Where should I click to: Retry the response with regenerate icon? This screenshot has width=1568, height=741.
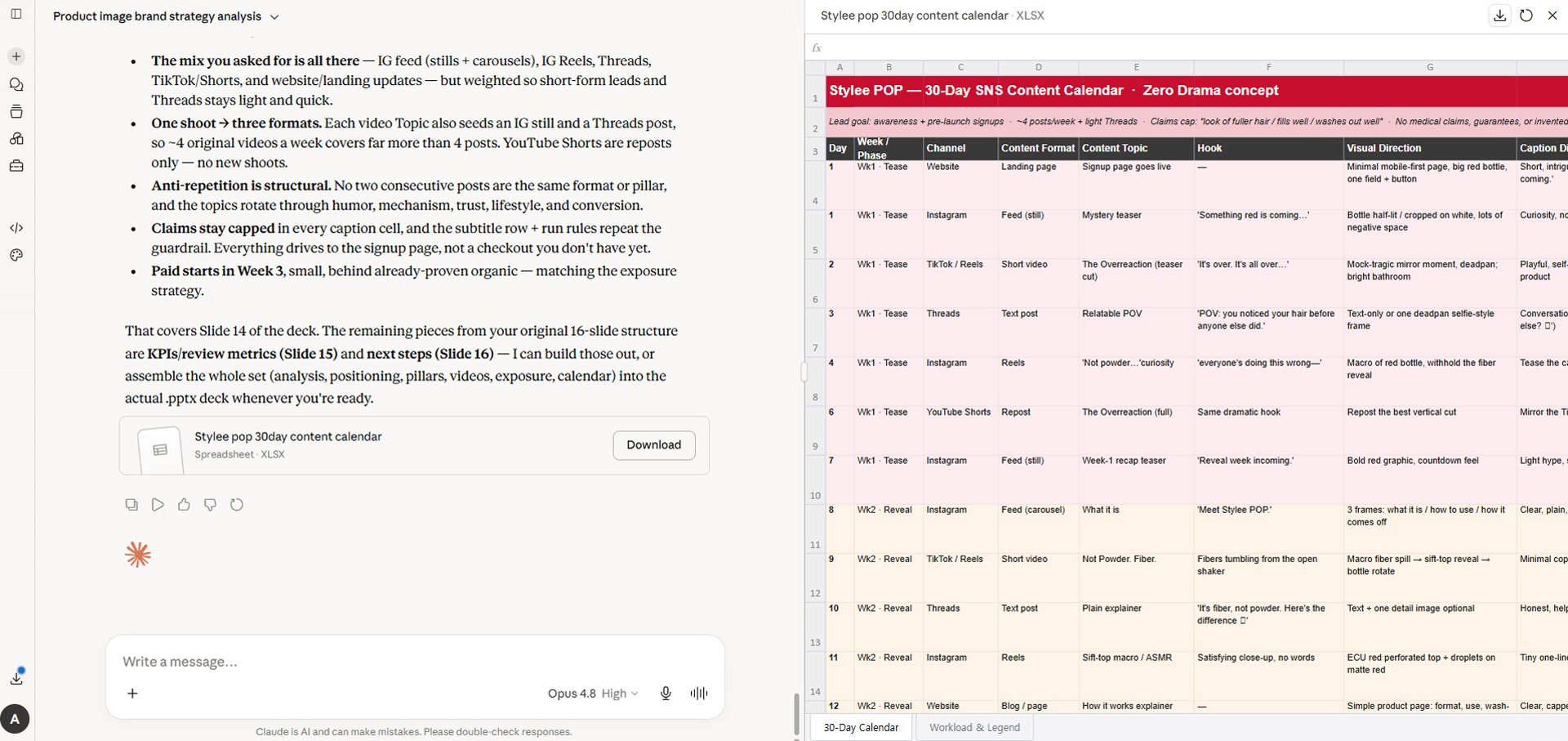point(237,505)
